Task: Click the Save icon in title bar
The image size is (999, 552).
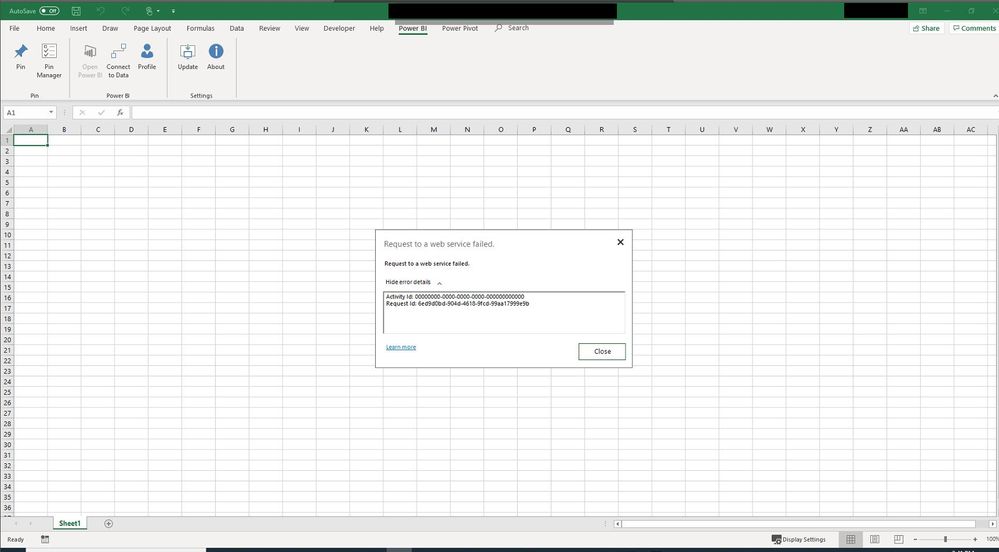Action: pyautogui.click(x=76, y=11)
